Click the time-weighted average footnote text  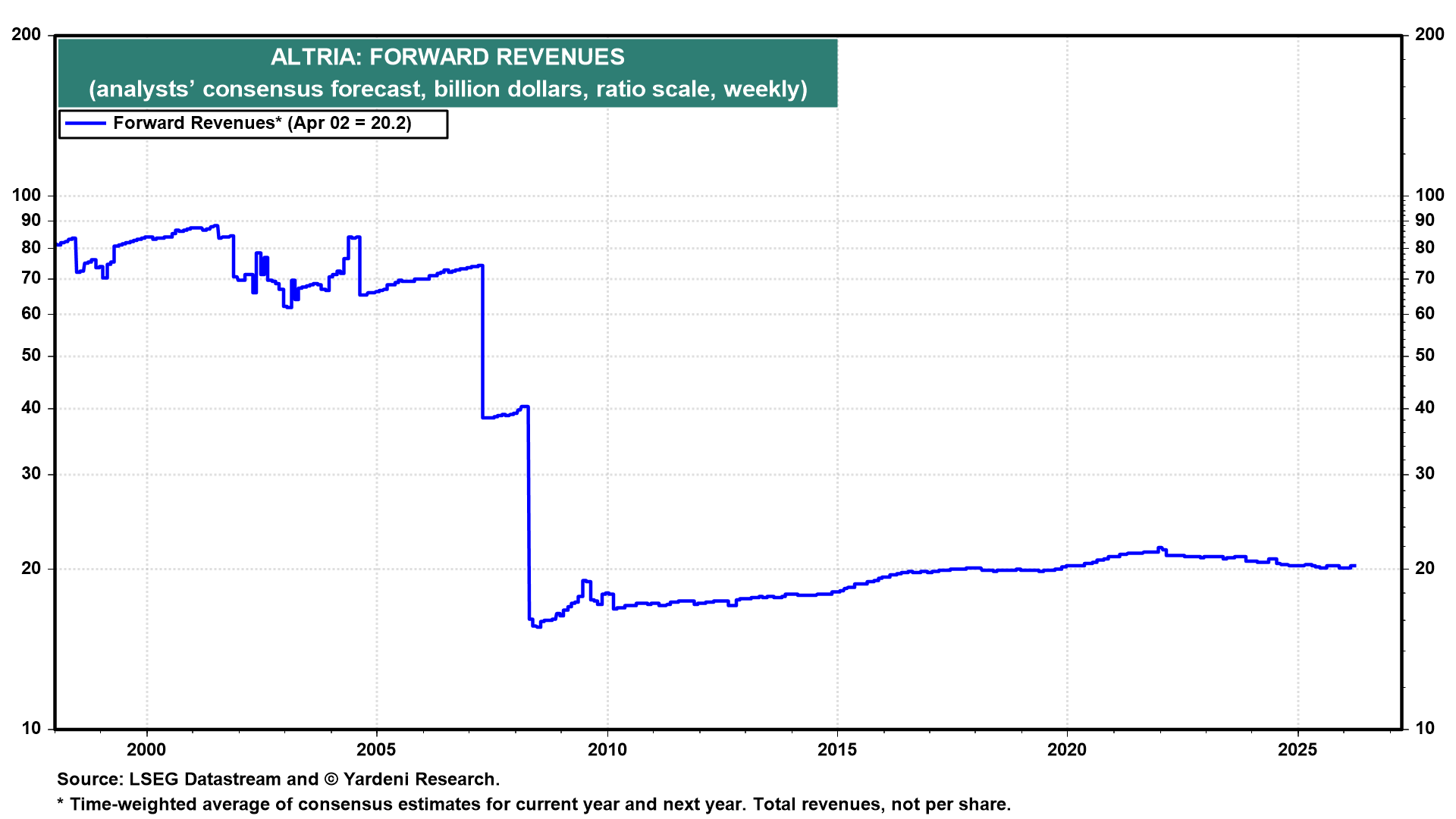pos(534,805)
